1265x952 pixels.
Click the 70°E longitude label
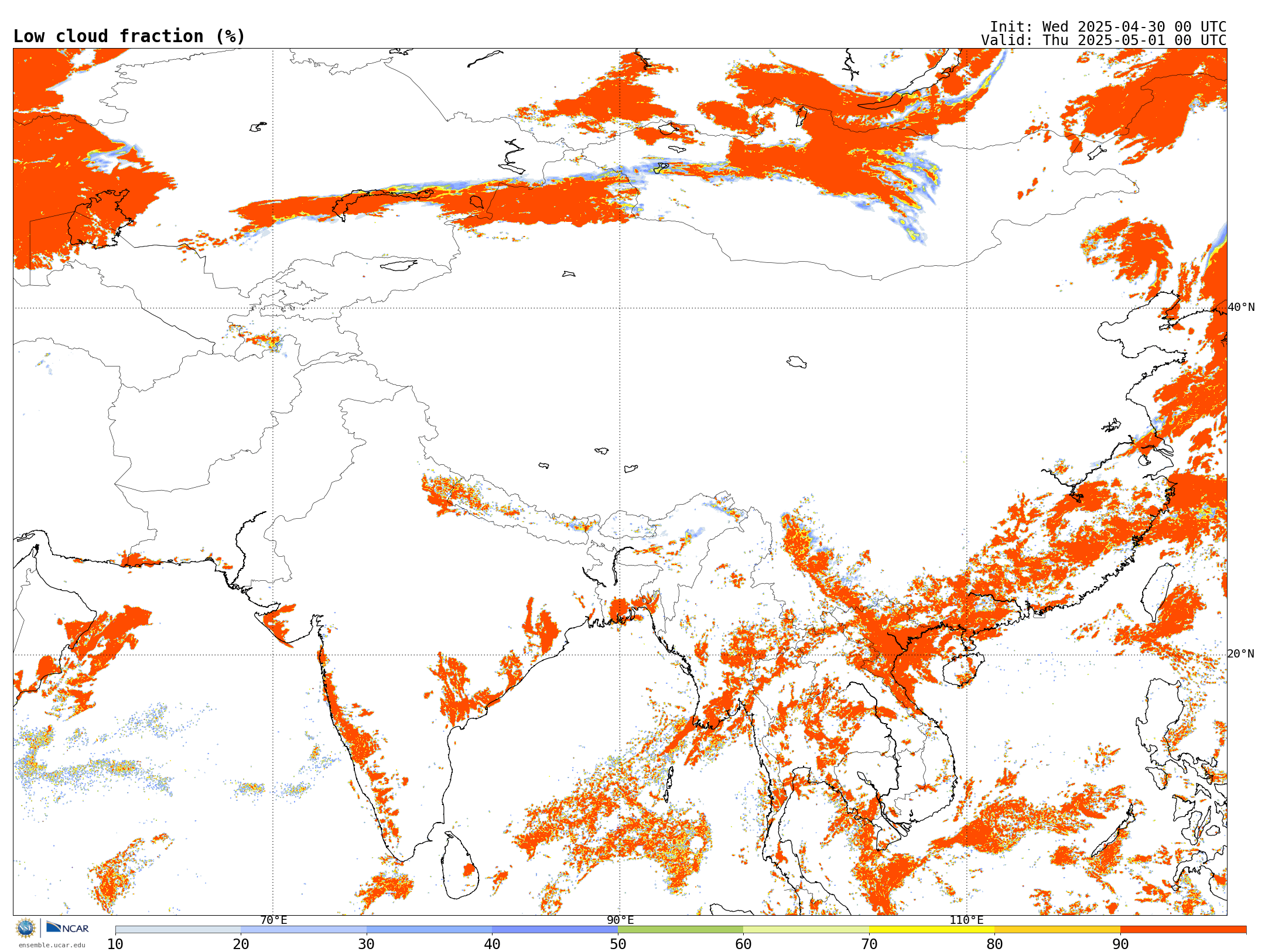click(273, 920)
